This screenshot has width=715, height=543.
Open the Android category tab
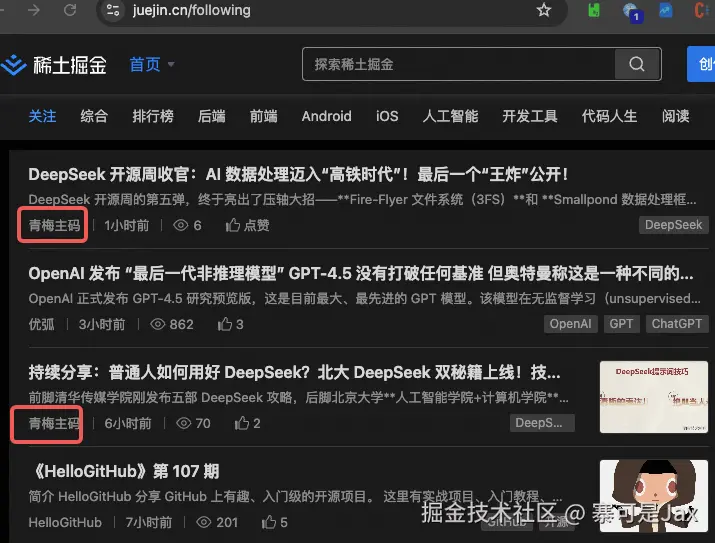326,116
